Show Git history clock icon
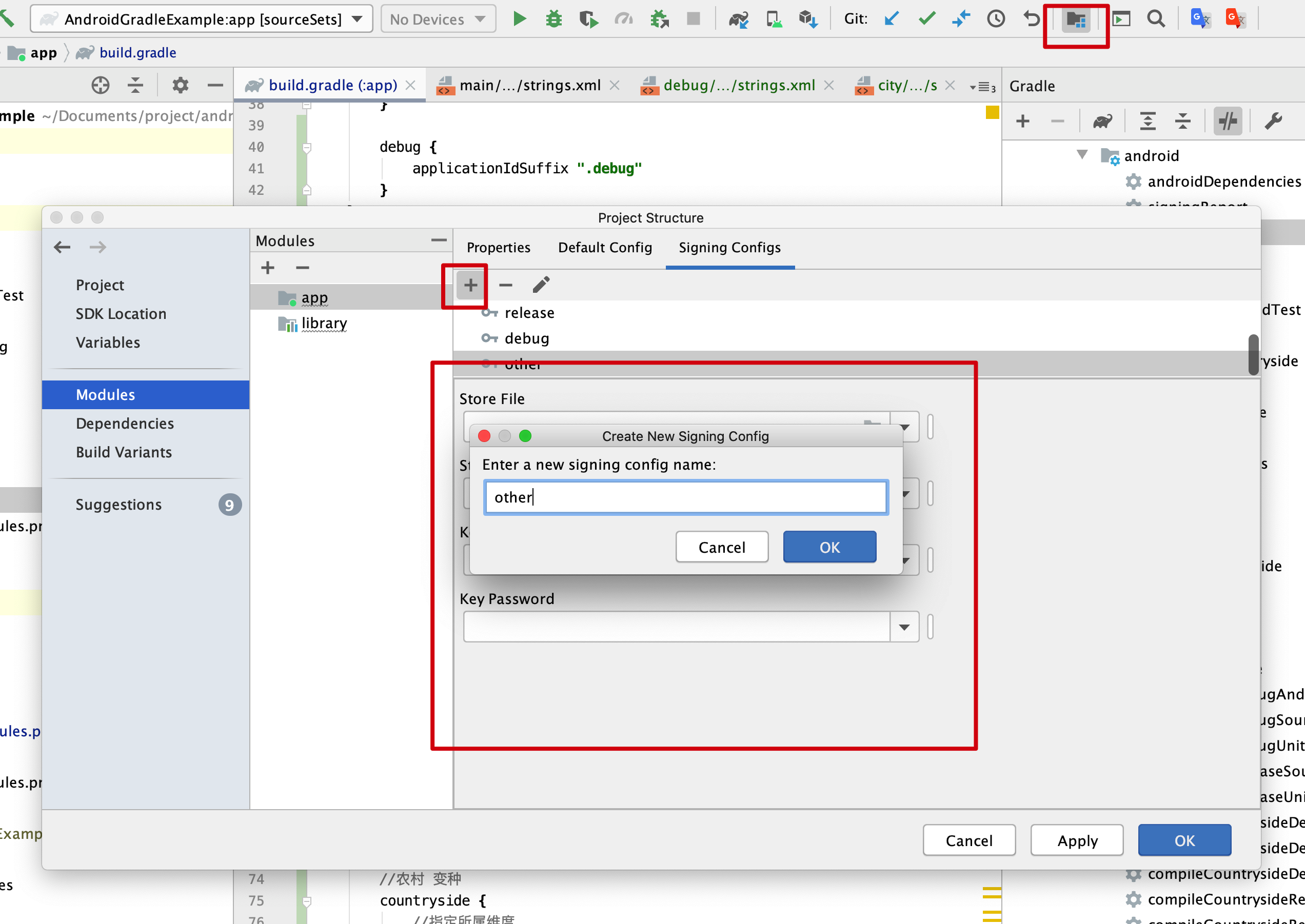Screen dimensions: 1305x924 996,19
